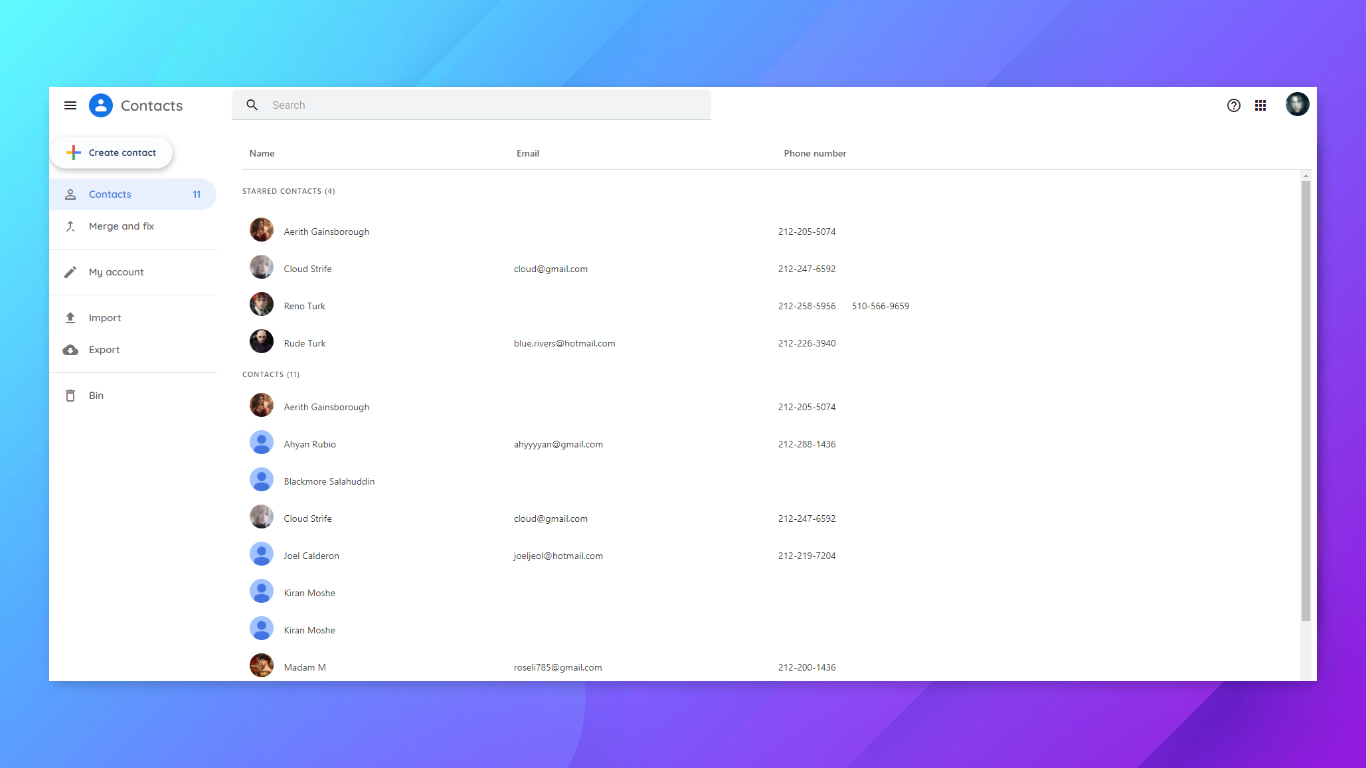Click starred Cloud Strife's avatar

point(261,267)
